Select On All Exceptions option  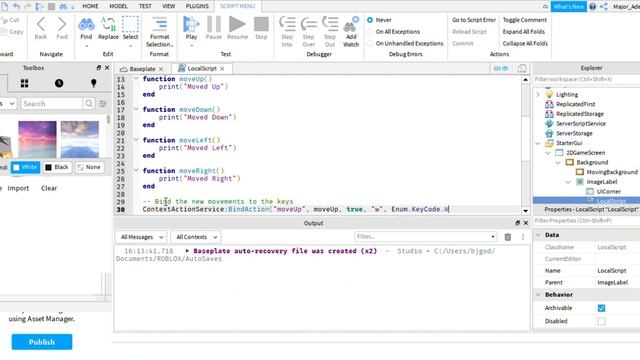point(370,31)
